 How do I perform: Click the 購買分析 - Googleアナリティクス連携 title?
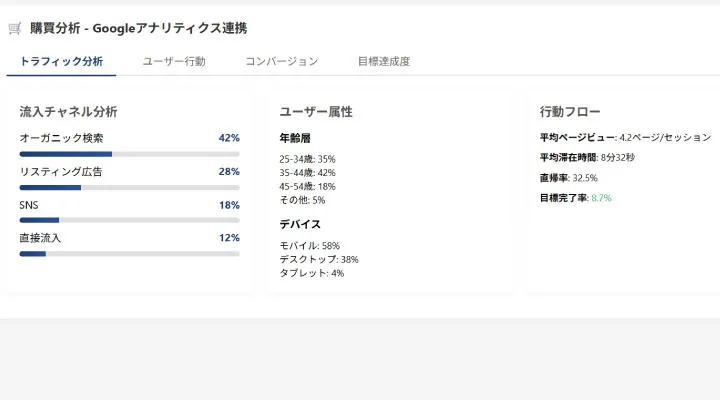click(x=139, y=28)
